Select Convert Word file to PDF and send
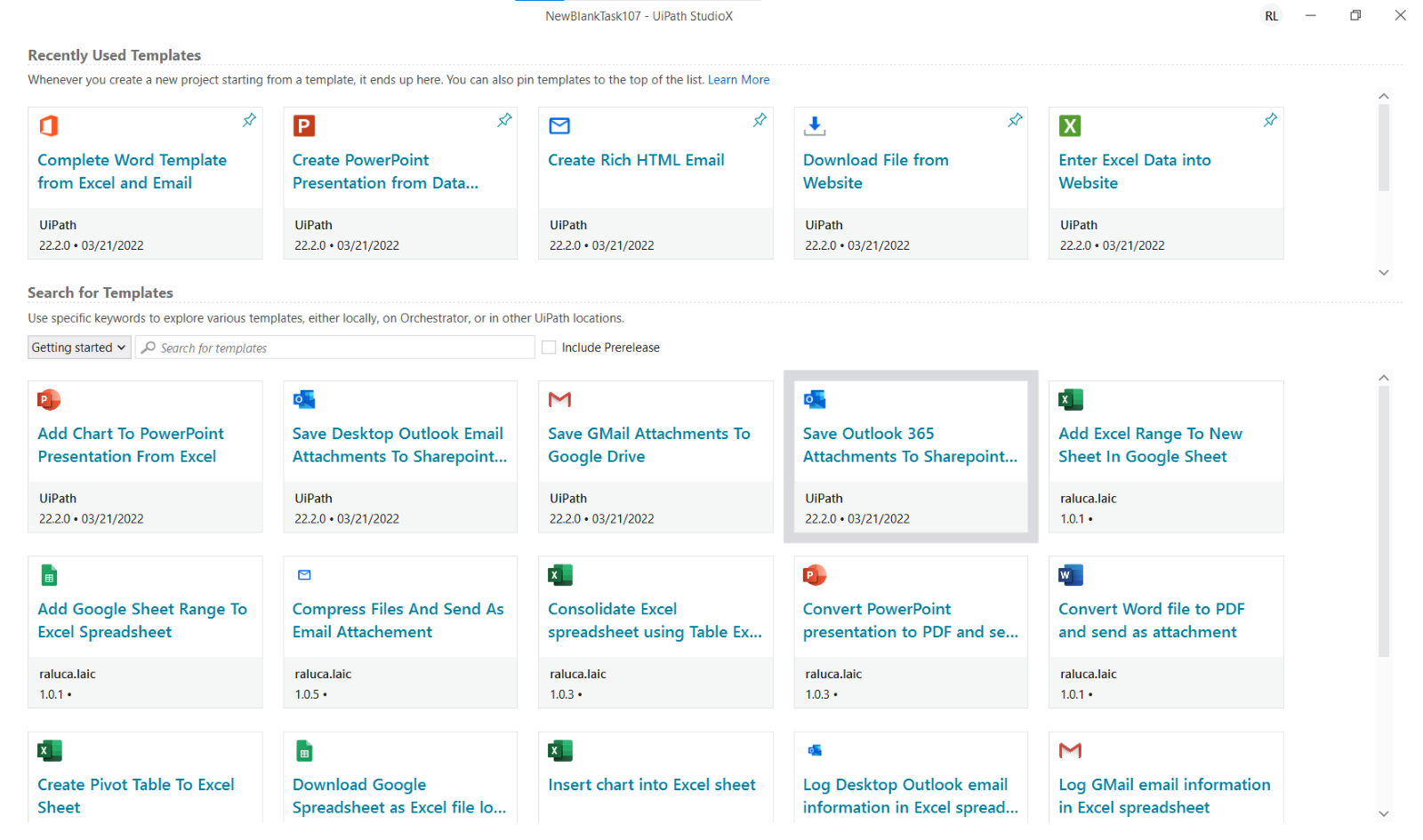Image resolution: width=1423 pixels, height=840 pixels. coord(1151,620)
